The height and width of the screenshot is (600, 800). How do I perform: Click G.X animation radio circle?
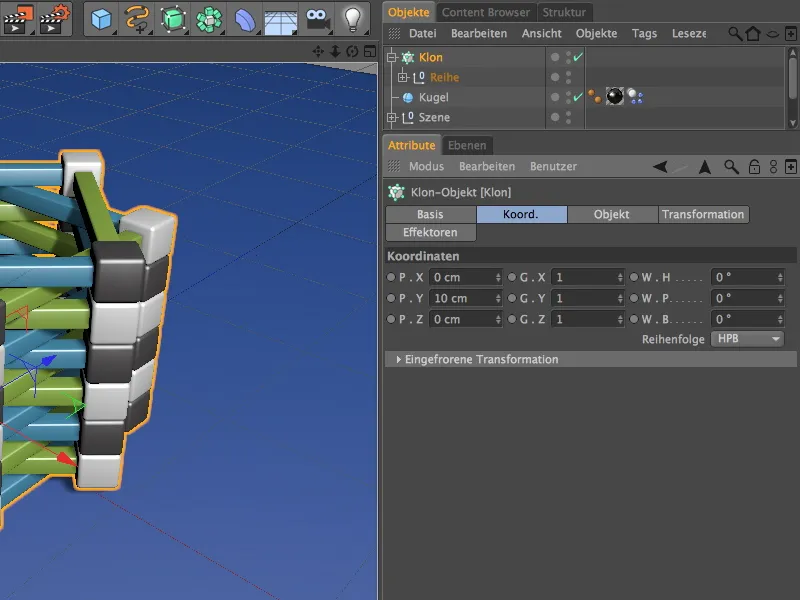(512, 277)
